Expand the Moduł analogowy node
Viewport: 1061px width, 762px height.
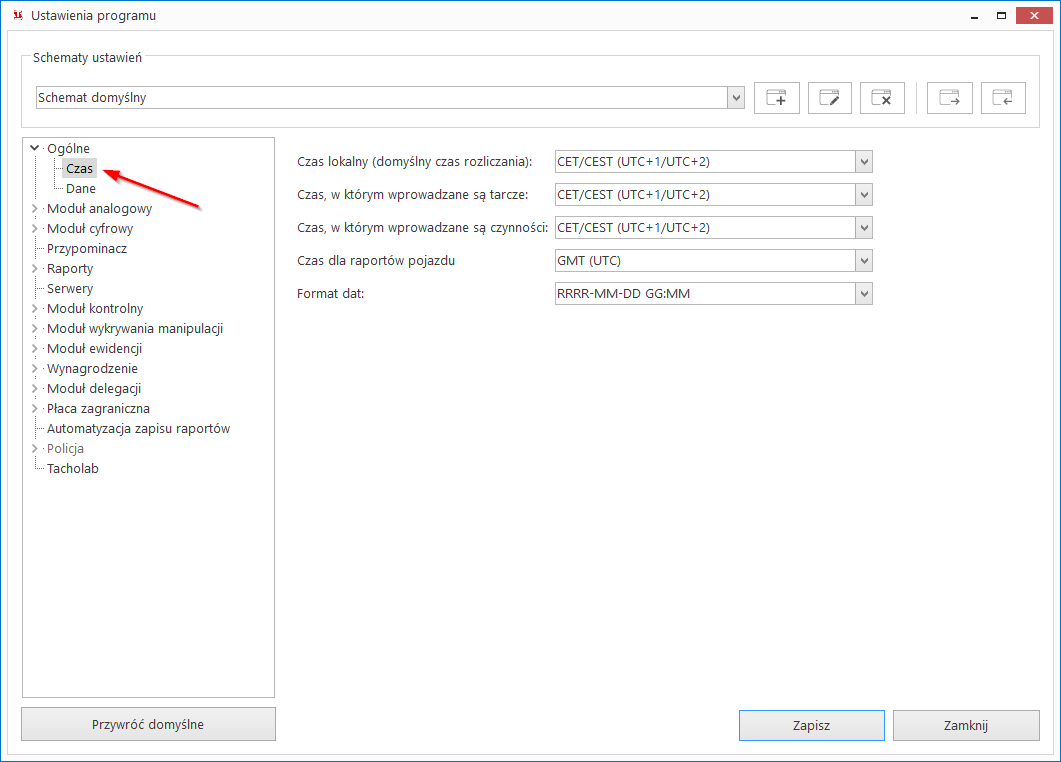(35, 208)
